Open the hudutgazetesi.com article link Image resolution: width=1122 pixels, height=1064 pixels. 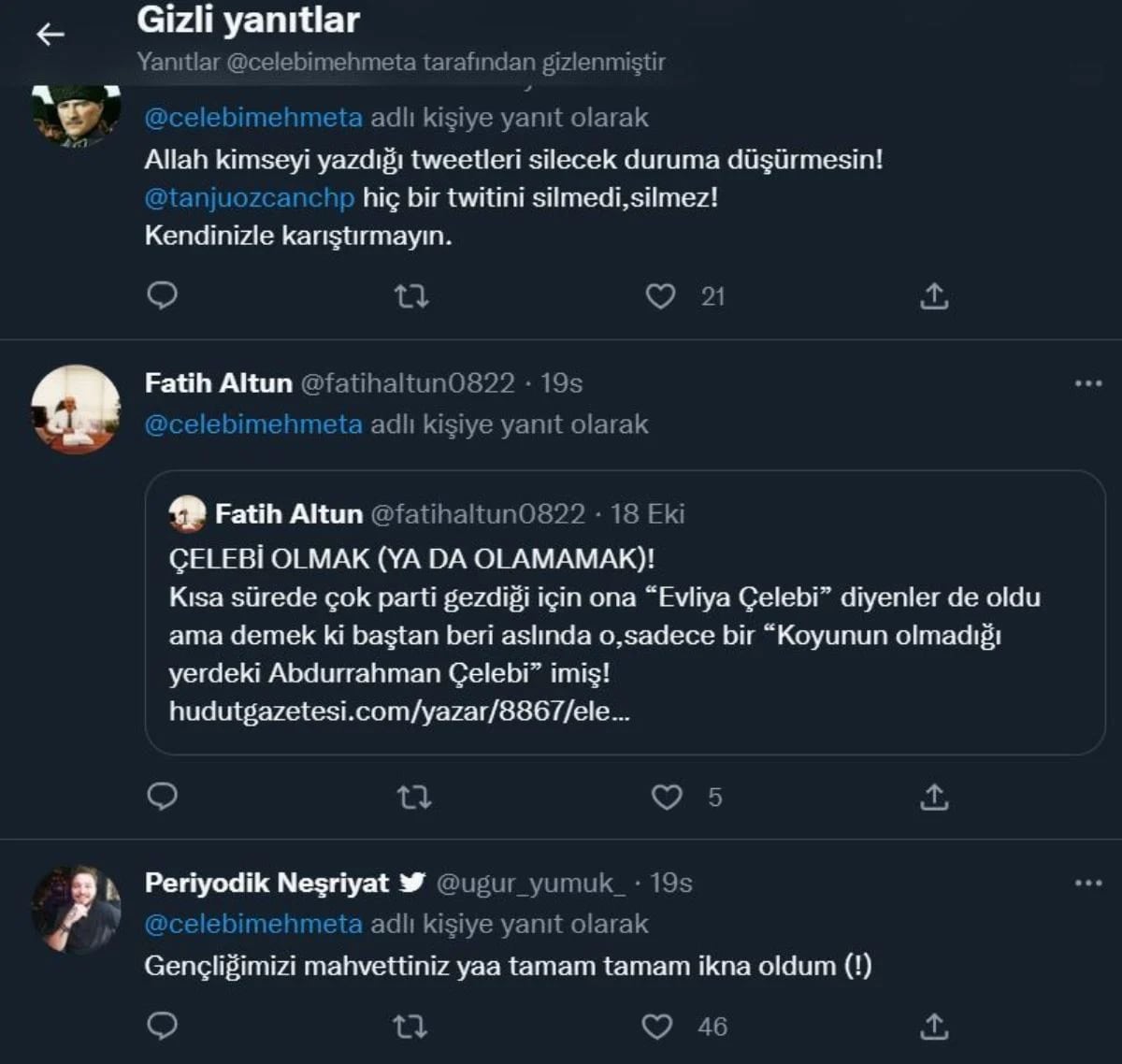[x=399, y=712]
